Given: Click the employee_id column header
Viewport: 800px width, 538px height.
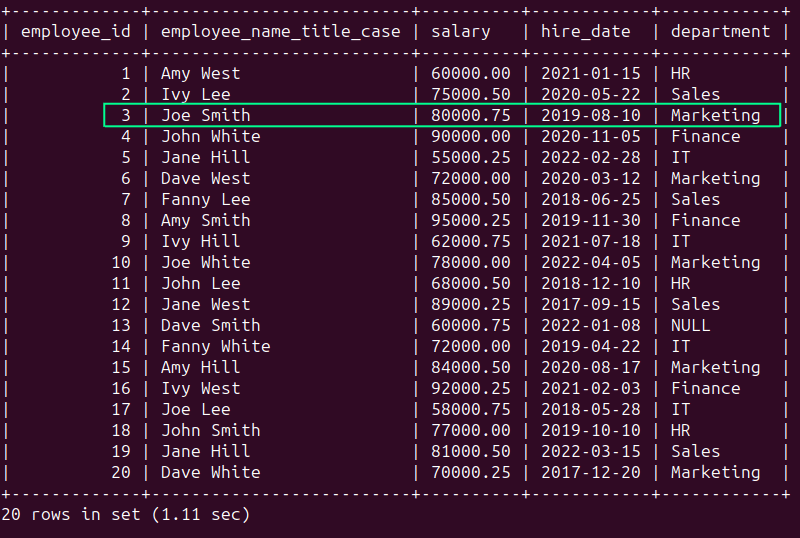Looking at the screenshot, I should [75, 31].
